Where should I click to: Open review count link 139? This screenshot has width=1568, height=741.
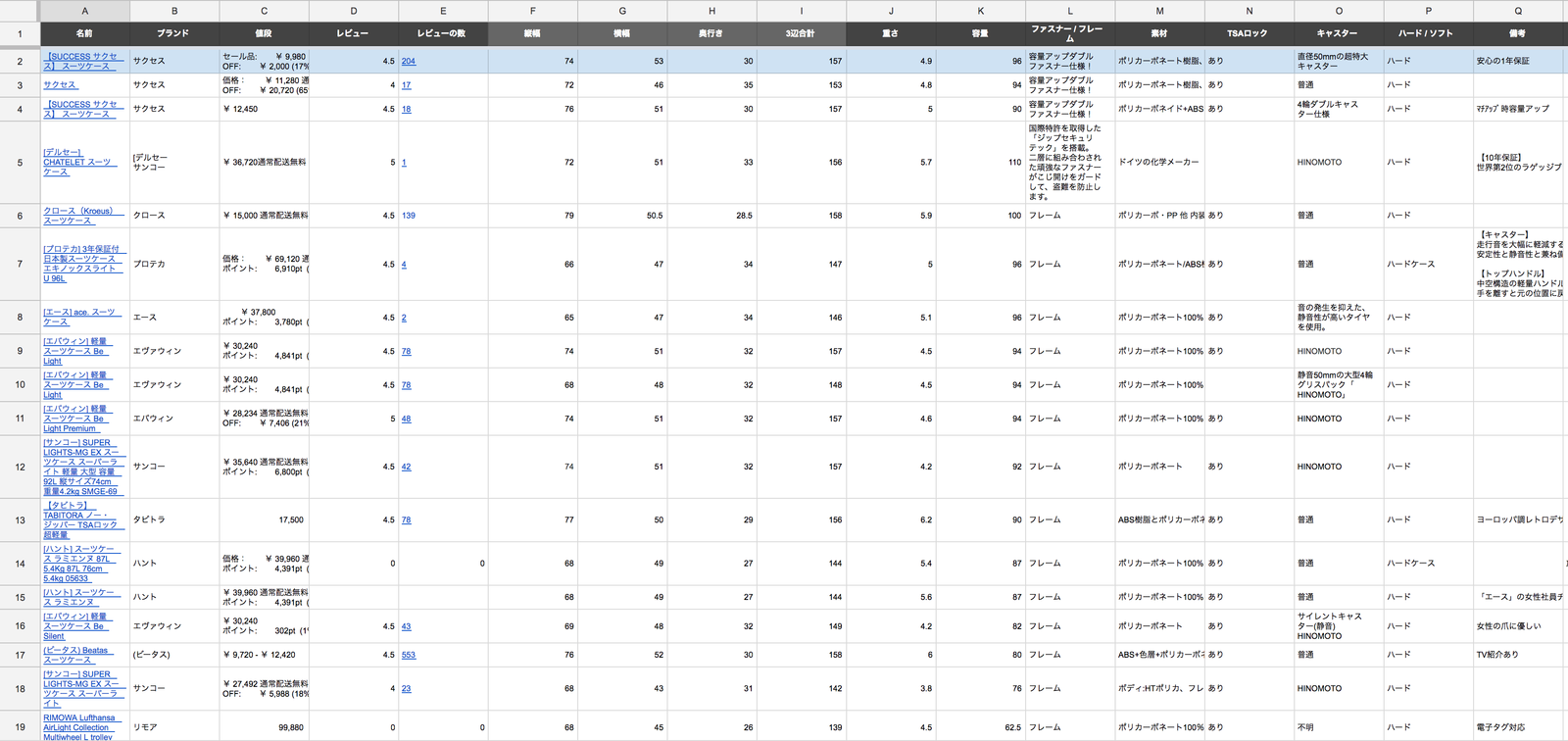click(409, 216)
